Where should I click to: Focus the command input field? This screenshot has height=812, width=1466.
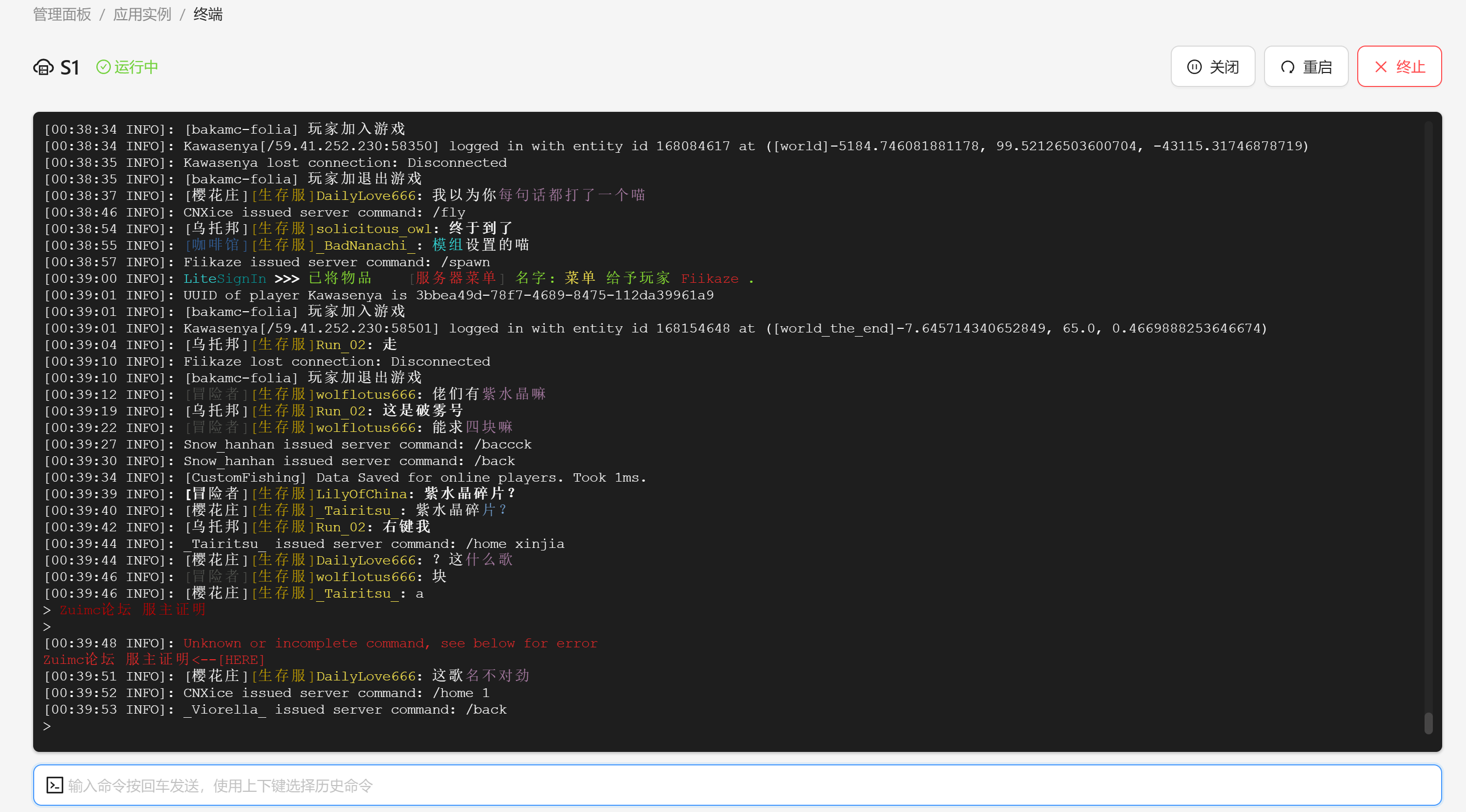737,785
